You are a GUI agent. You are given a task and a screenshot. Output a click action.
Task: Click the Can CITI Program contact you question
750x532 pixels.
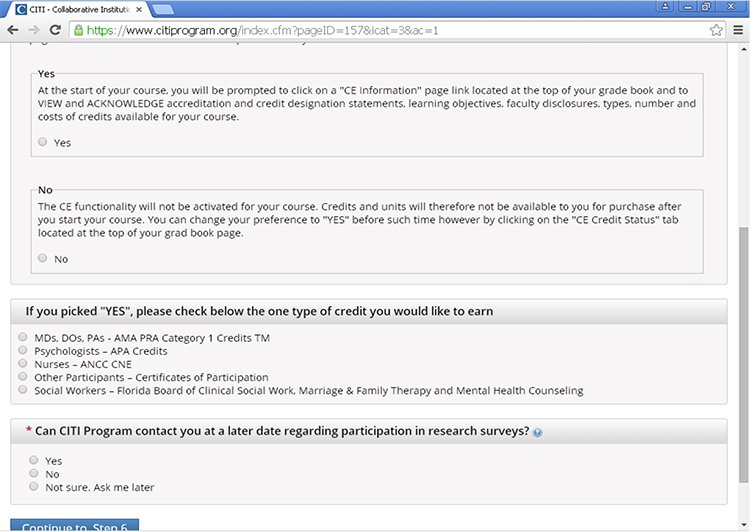(x=282, y=431)
